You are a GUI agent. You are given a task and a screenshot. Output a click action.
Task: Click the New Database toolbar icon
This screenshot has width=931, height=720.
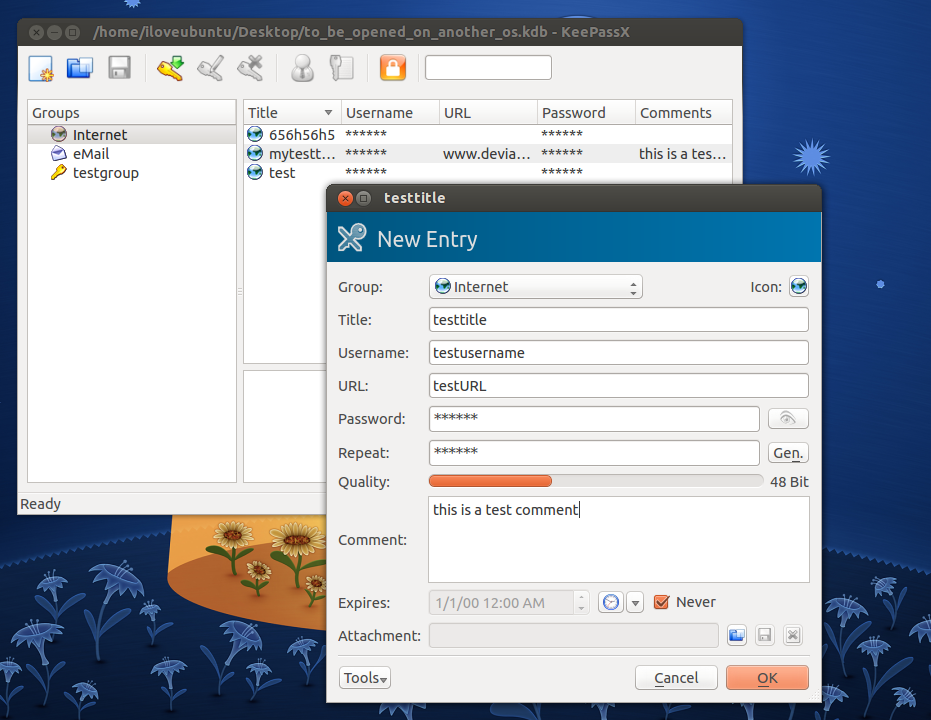point(40,68)
